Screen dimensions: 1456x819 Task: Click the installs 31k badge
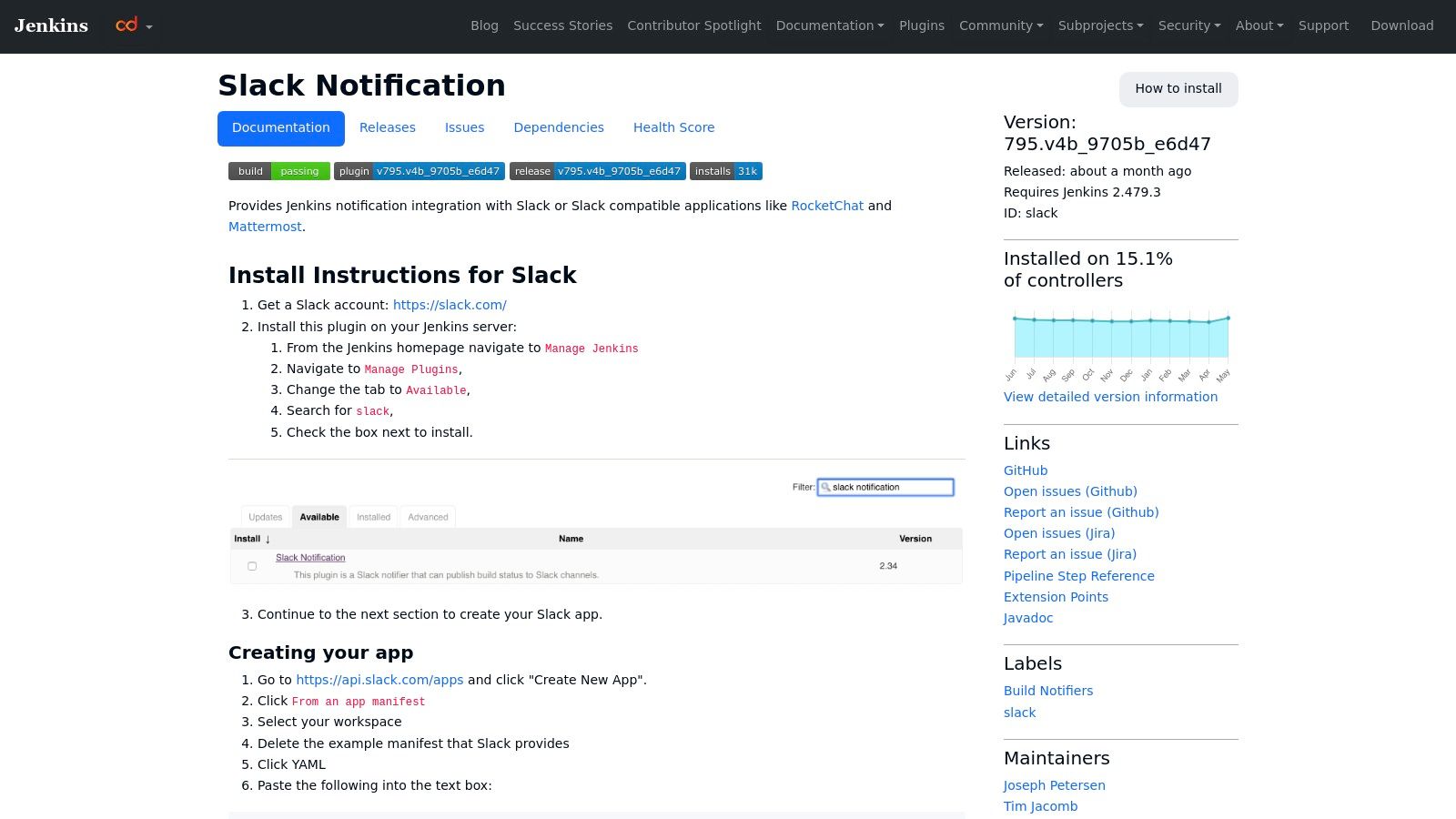pos(725,171)
